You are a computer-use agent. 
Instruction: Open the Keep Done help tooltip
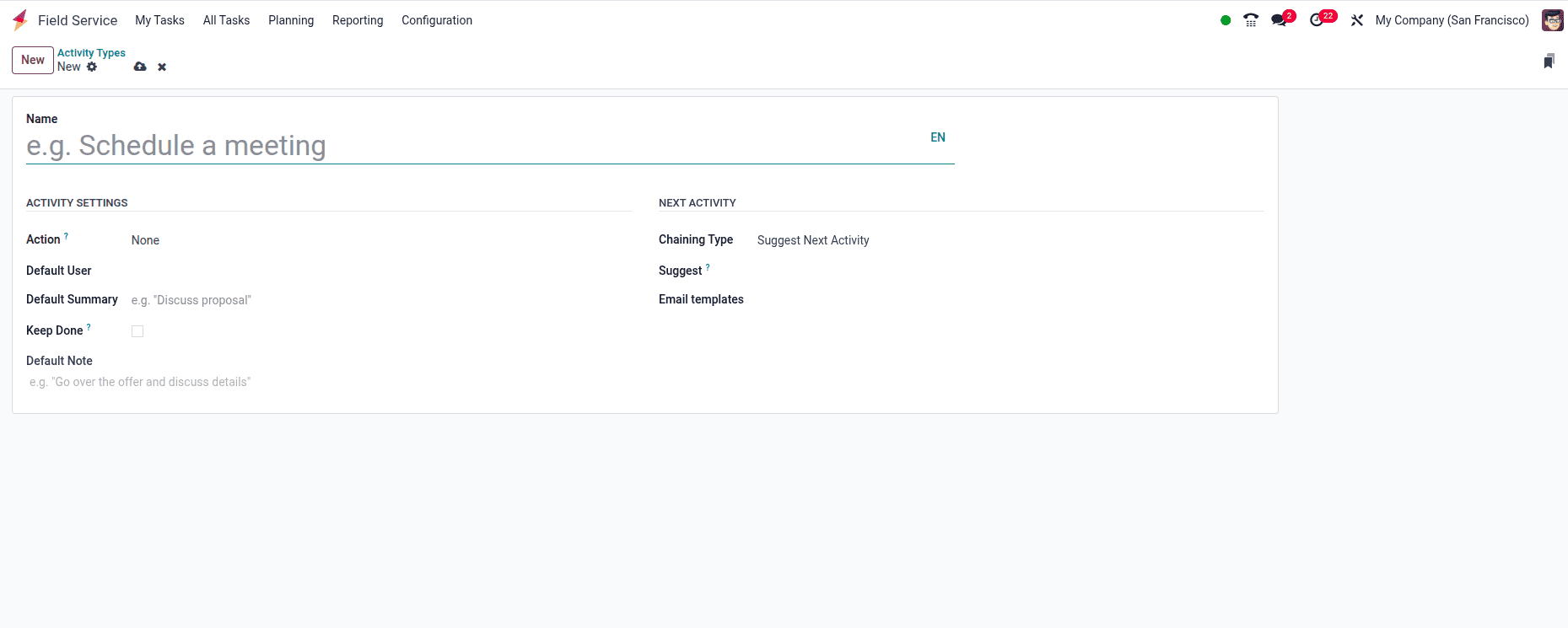pyautogui.click(x=89, y=327)
